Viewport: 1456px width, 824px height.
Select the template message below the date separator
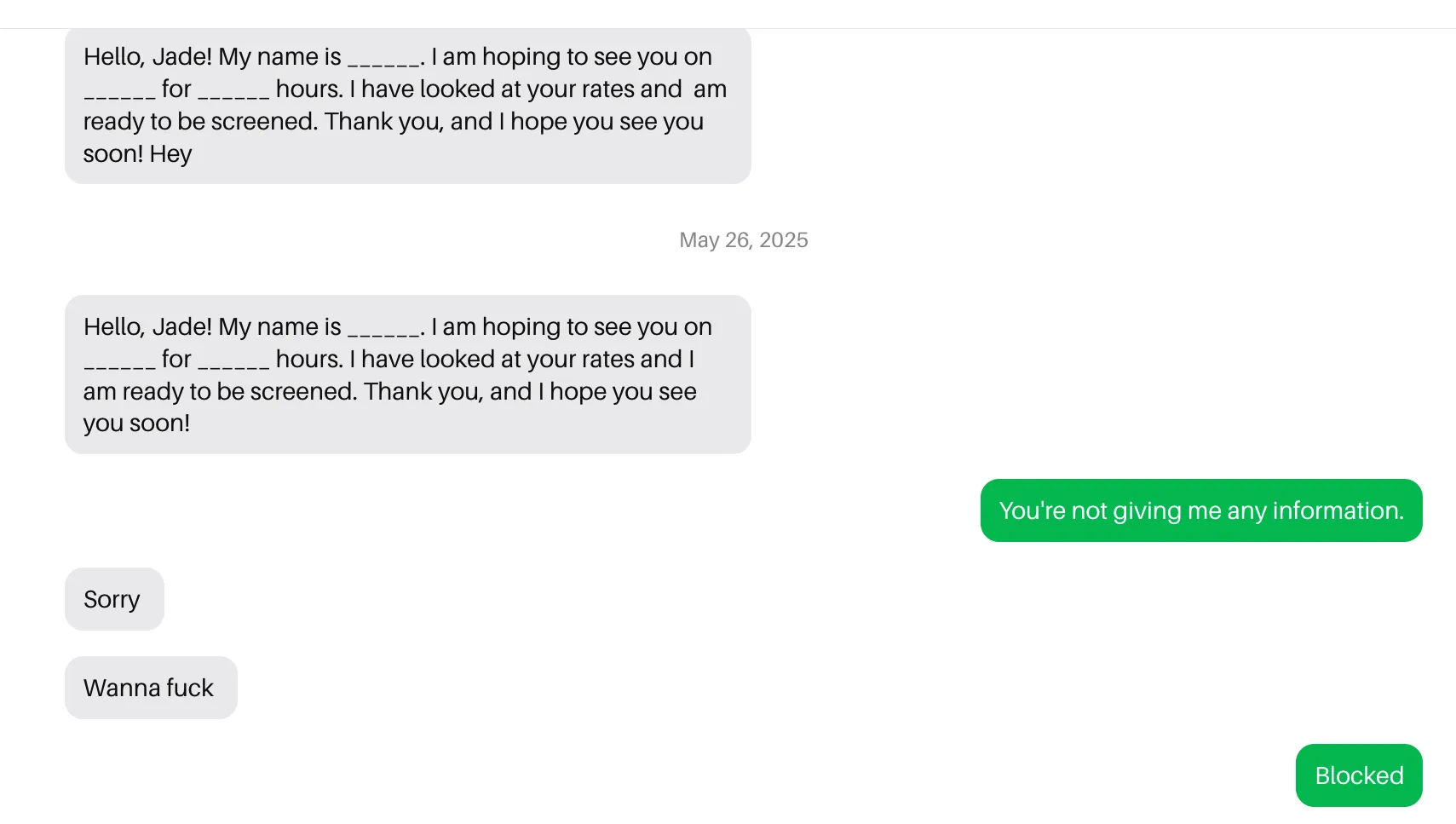(407, 375)
